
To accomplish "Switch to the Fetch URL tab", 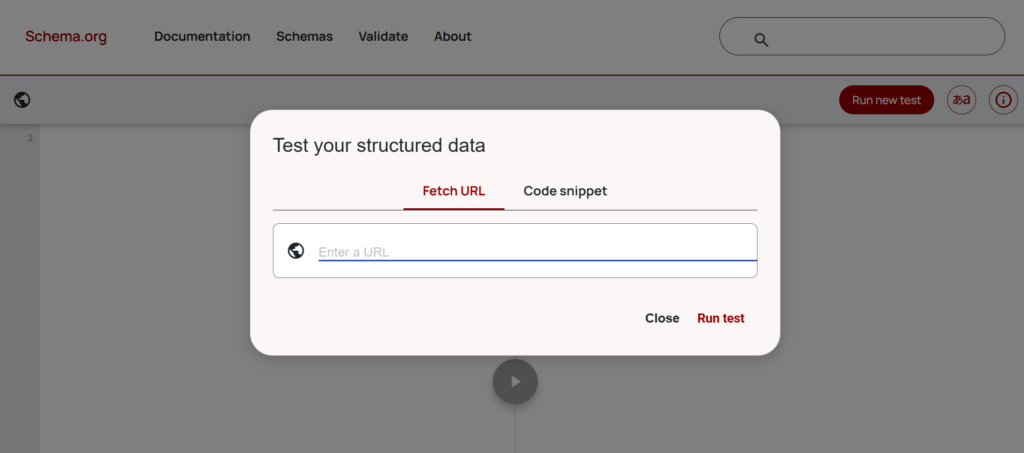I will (454, 191).
